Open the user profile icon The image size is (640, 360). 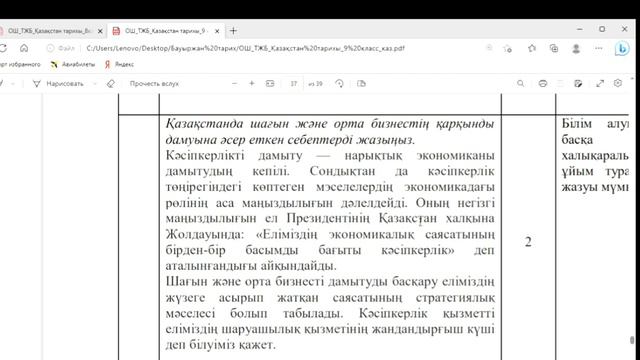[x=576, y=49]
